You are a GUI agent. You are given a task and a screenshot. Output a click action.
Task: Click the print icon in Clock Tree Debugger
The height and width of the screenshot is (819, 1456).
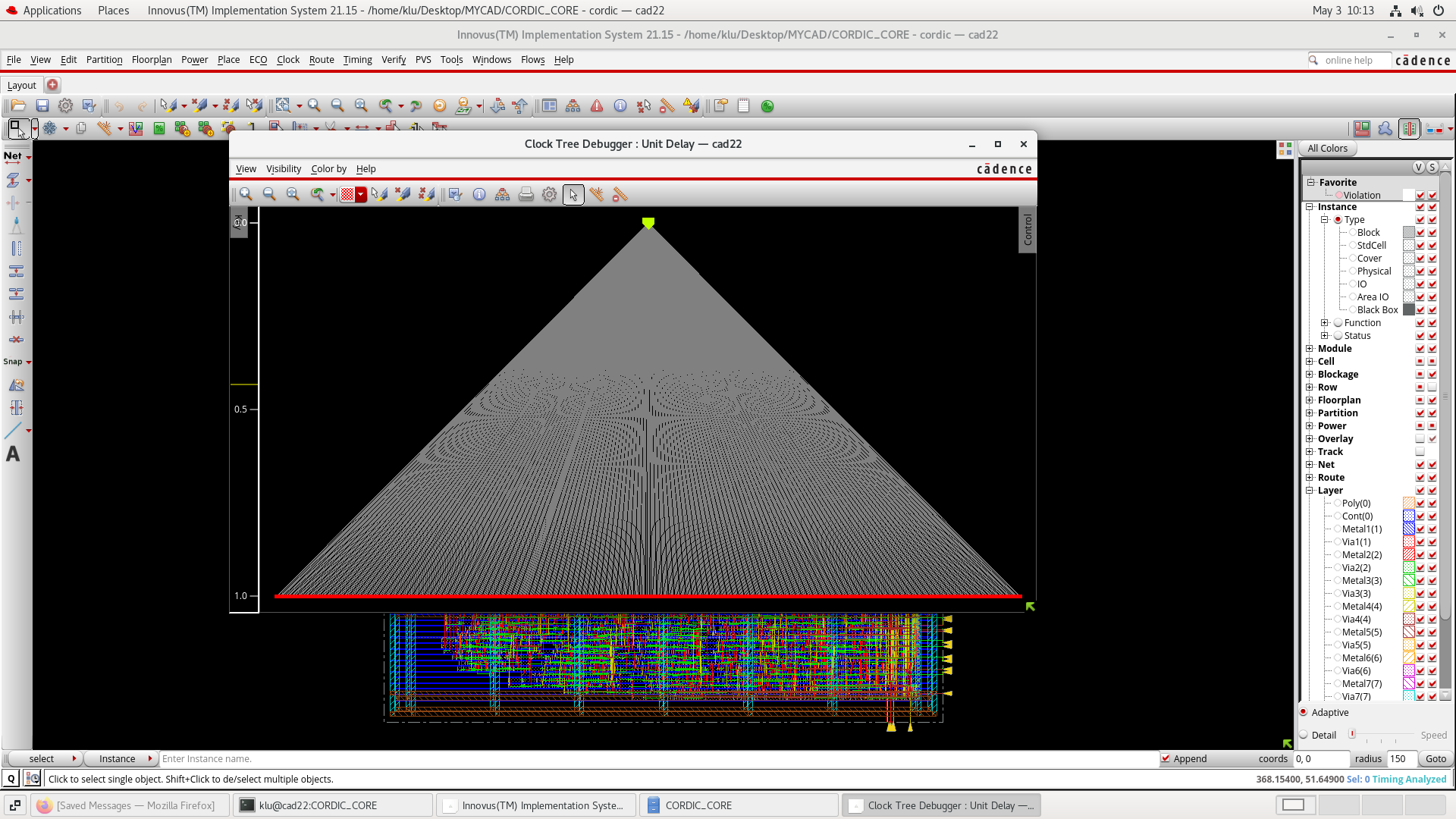coord(526,195)
